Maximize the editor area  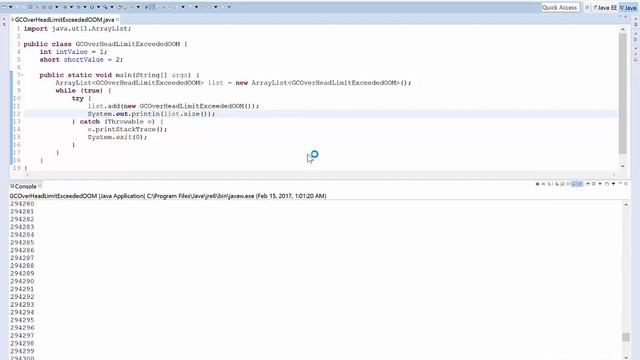[626, 17]
